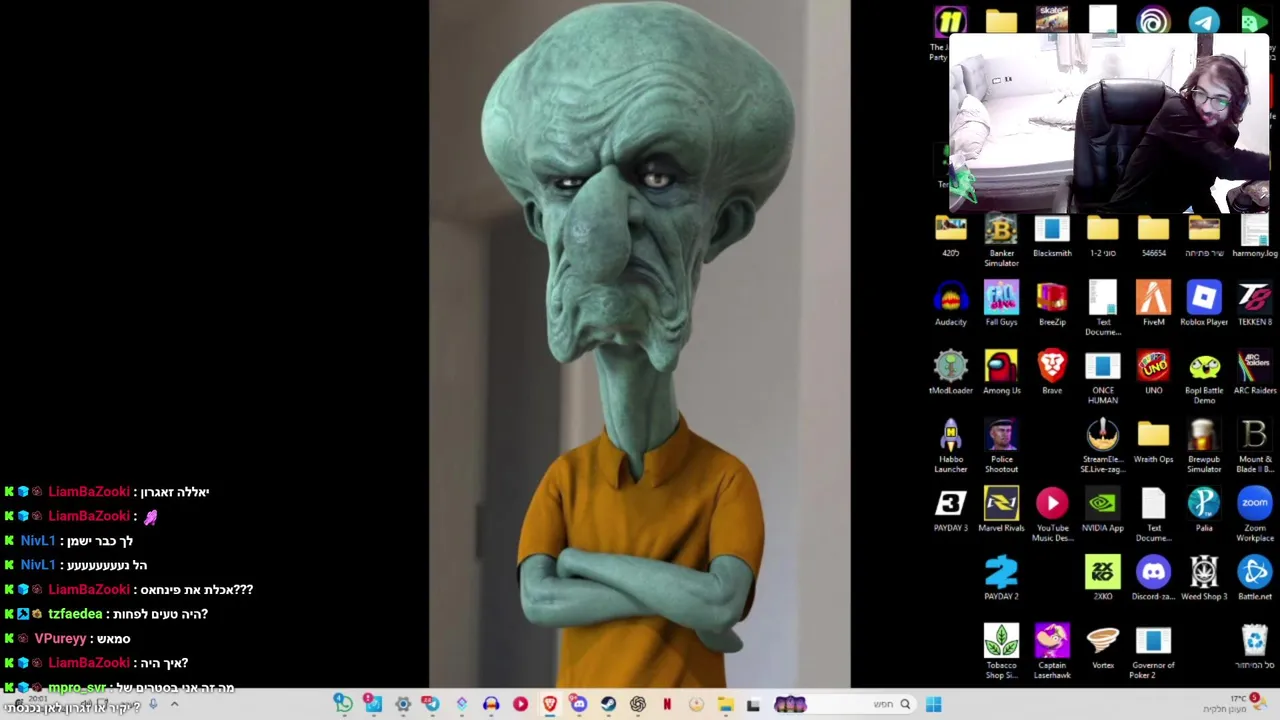Image resolution: width=1280 pixels, height=720 pixels.
Task: Expand the hidden tray icons chevron
Action: [174, 705]
